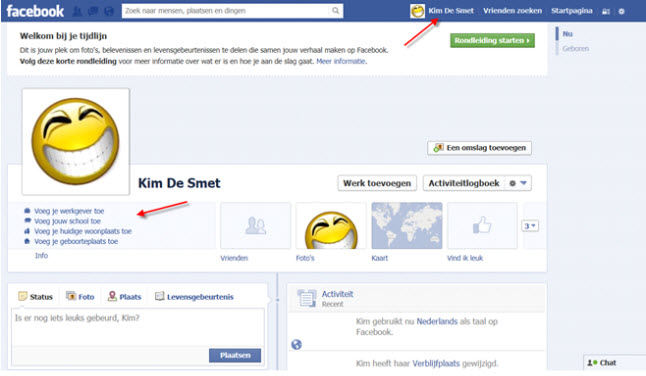Open messages icon in top bar
This screenshot has height=376, width=646.
click(93, 11)
